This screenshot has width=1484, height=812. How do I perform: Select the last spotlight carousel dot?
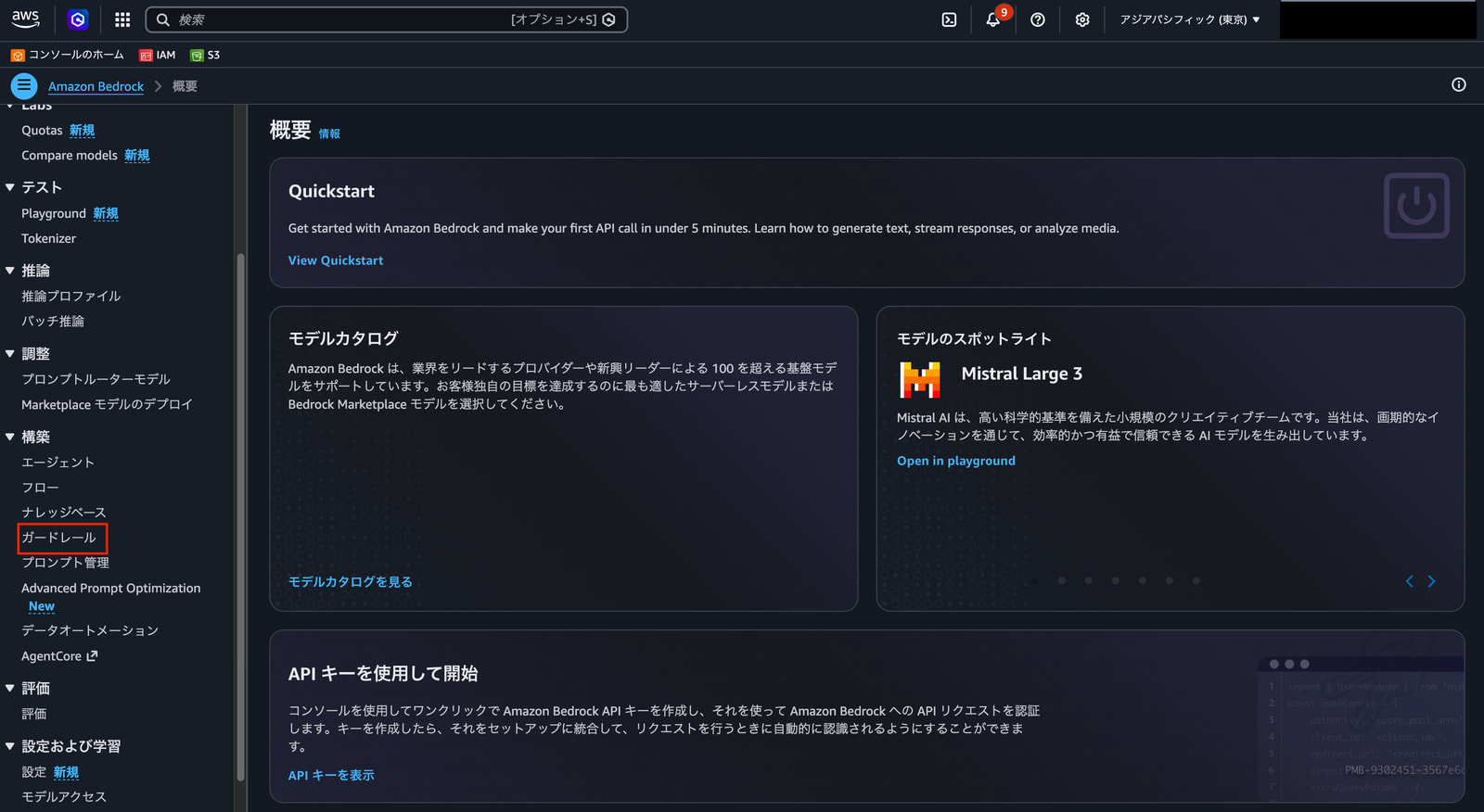pos(1196,581)
